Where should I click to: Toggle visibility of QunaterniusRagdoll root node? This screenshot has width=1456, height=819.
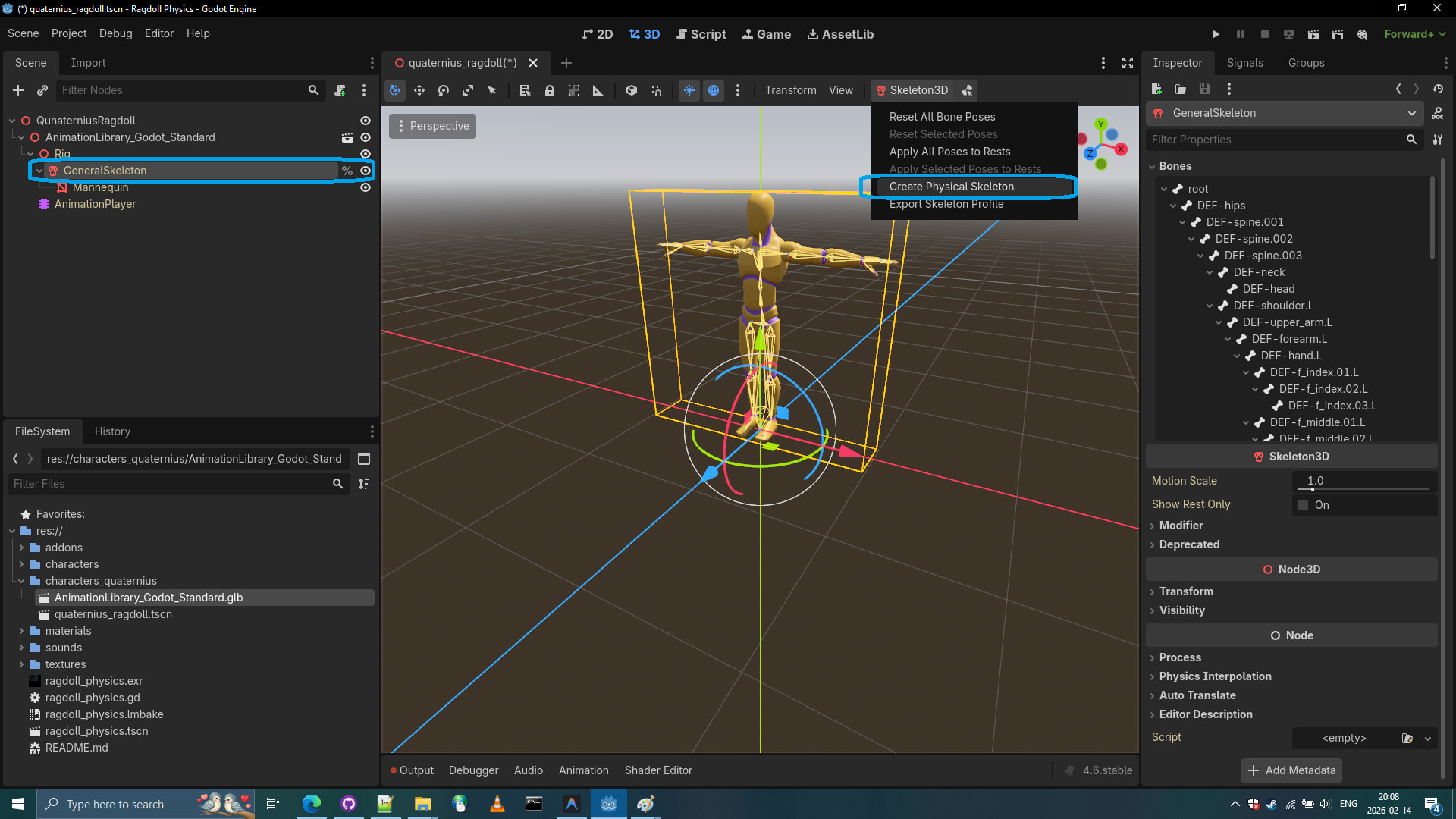point(366,121)
